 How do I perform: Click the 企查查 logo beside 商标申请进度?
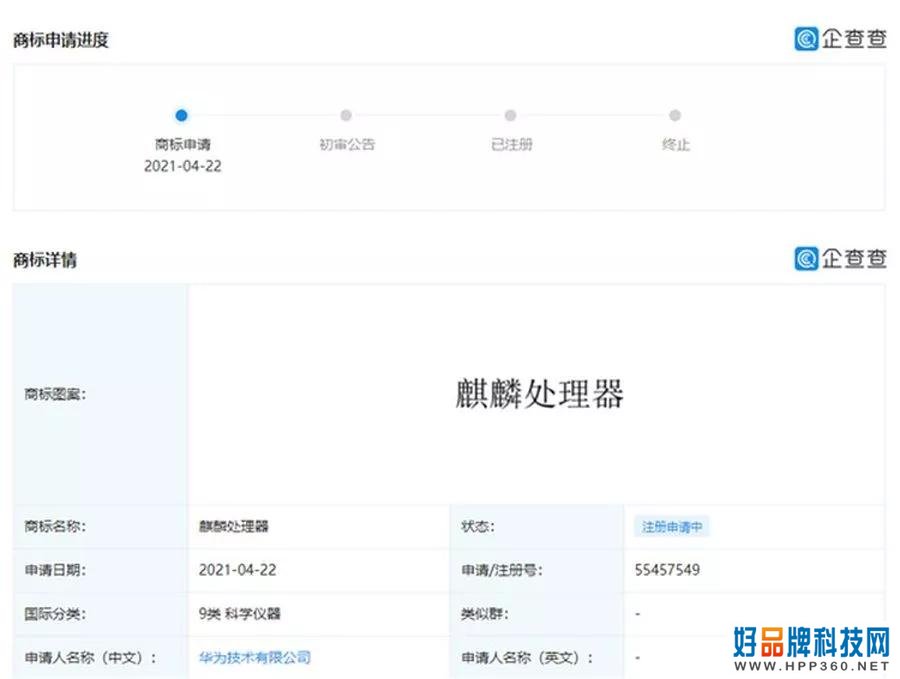(x=840, y=39)
